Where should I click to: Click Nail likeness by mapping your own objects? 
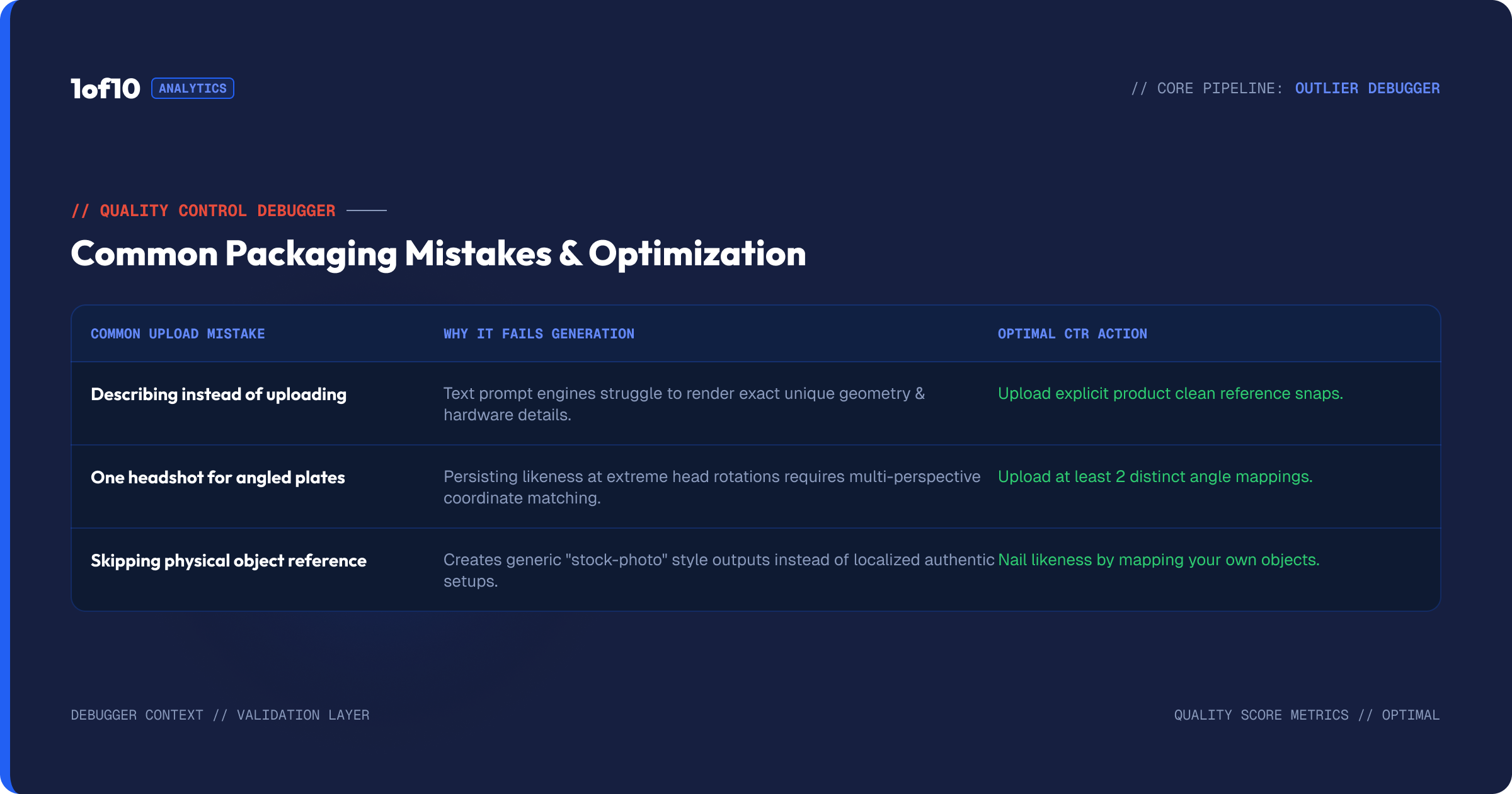1159,560
